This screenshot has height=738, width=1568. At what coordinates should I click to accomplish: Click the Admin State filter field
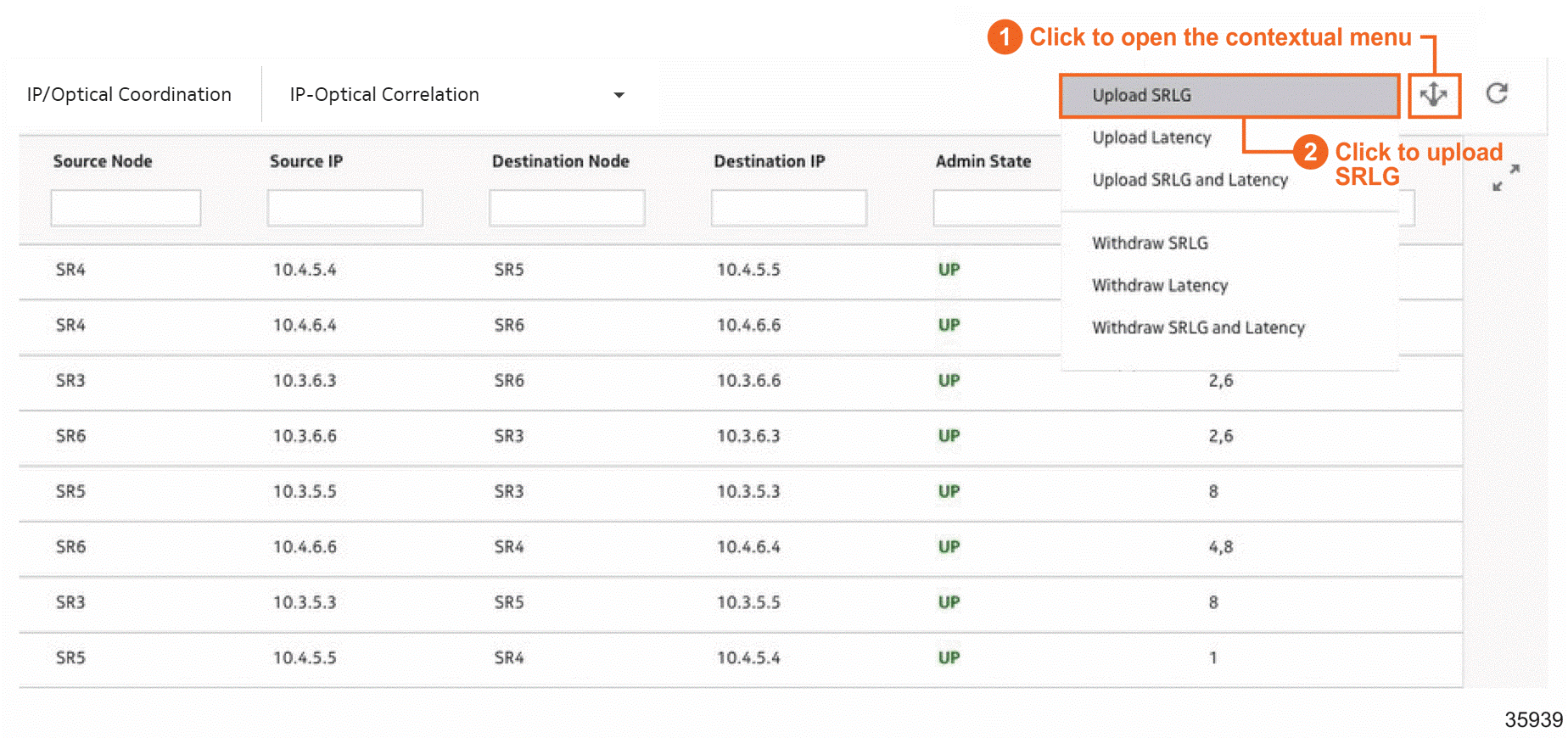pos(996,208)
